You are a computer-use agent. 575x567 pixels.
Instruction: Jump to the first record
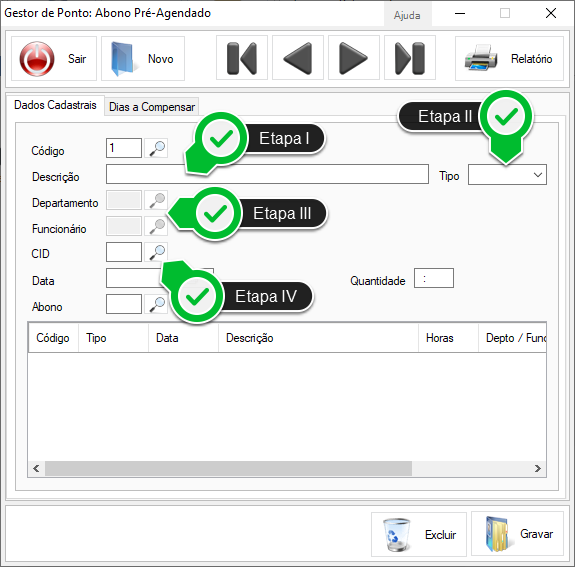[242, 58]
